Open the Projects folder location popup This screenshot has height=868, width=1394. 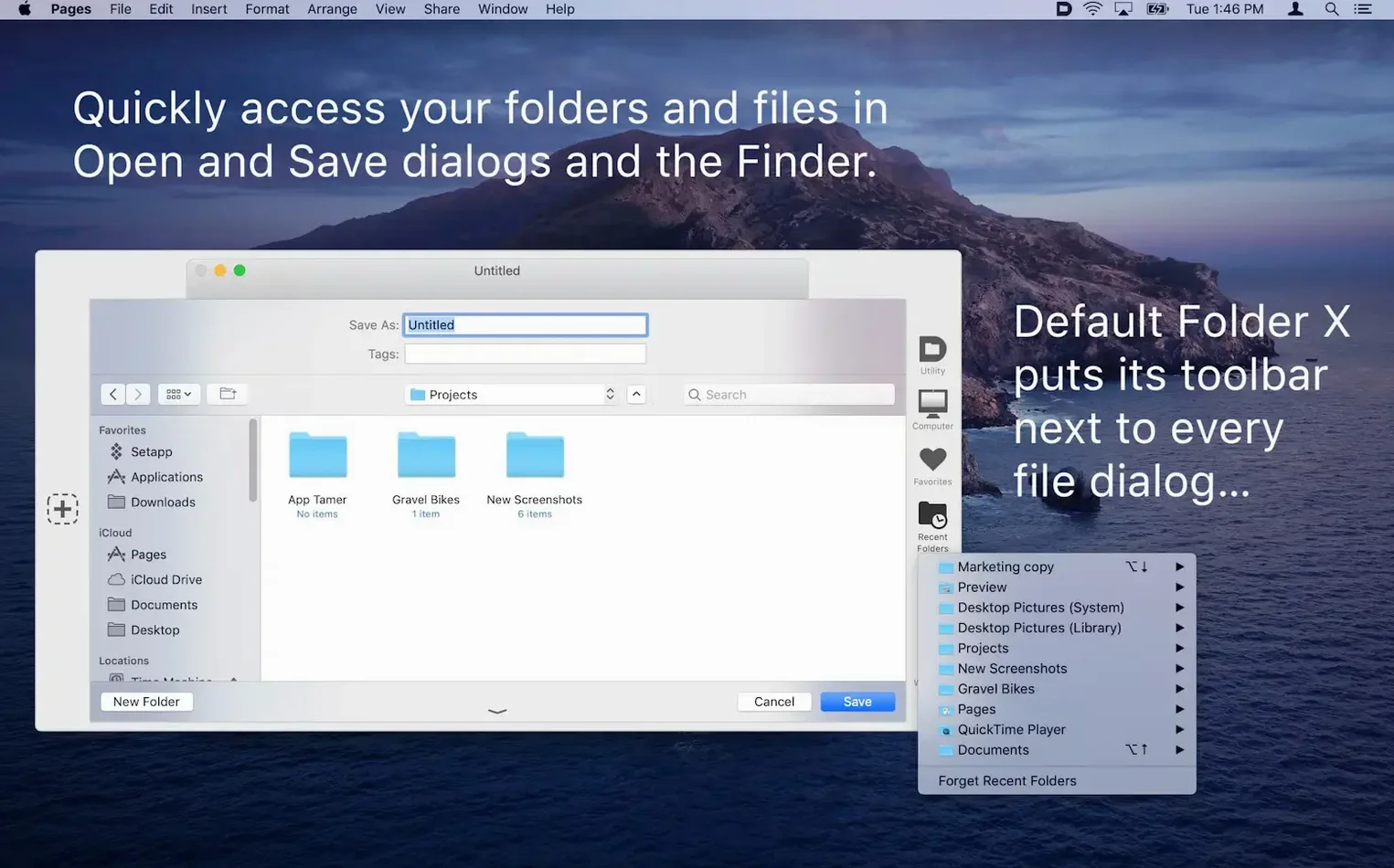tap(512, 394)
